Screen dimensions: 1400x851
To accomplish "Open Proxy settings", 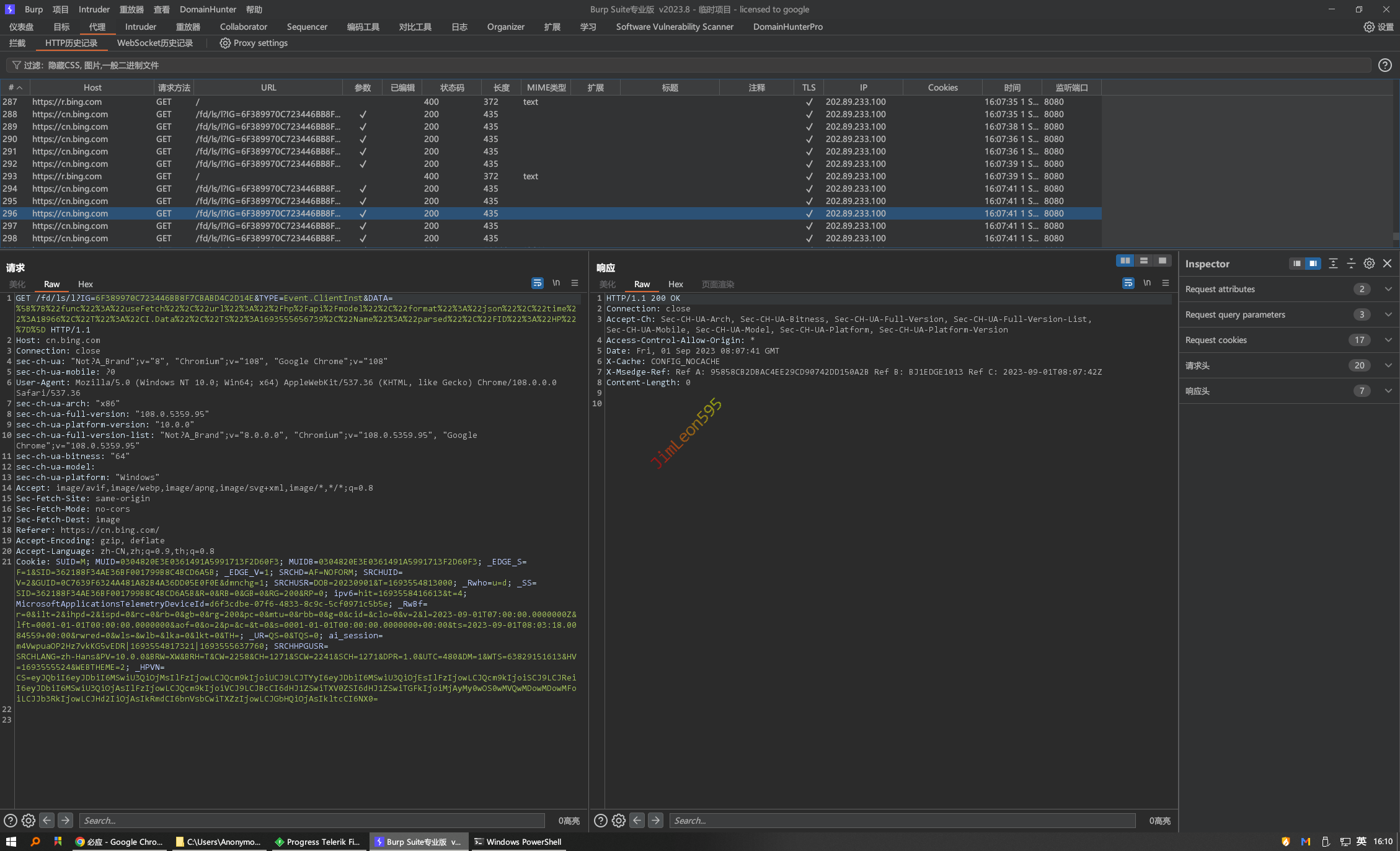I will pyautogui.click(x=254, y=43).
